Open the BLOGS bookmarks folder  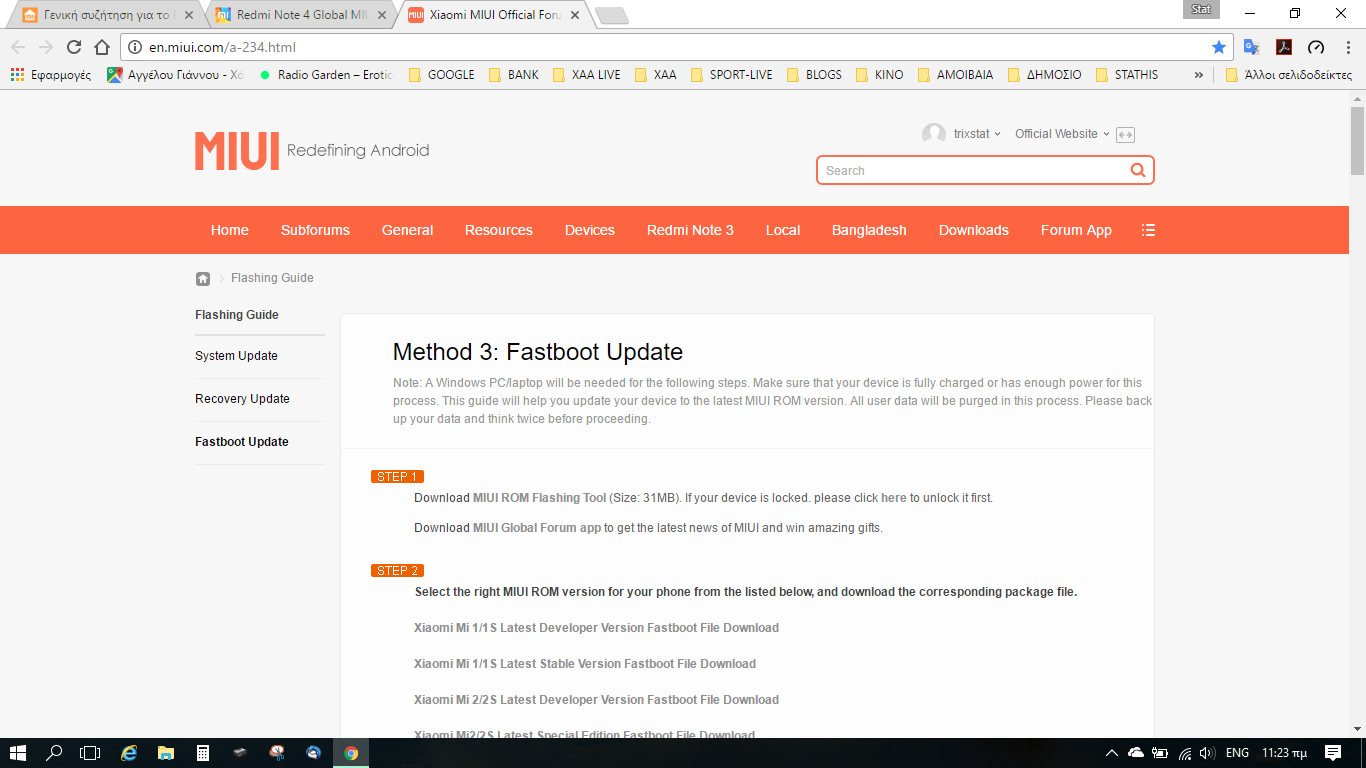point(814,75)
